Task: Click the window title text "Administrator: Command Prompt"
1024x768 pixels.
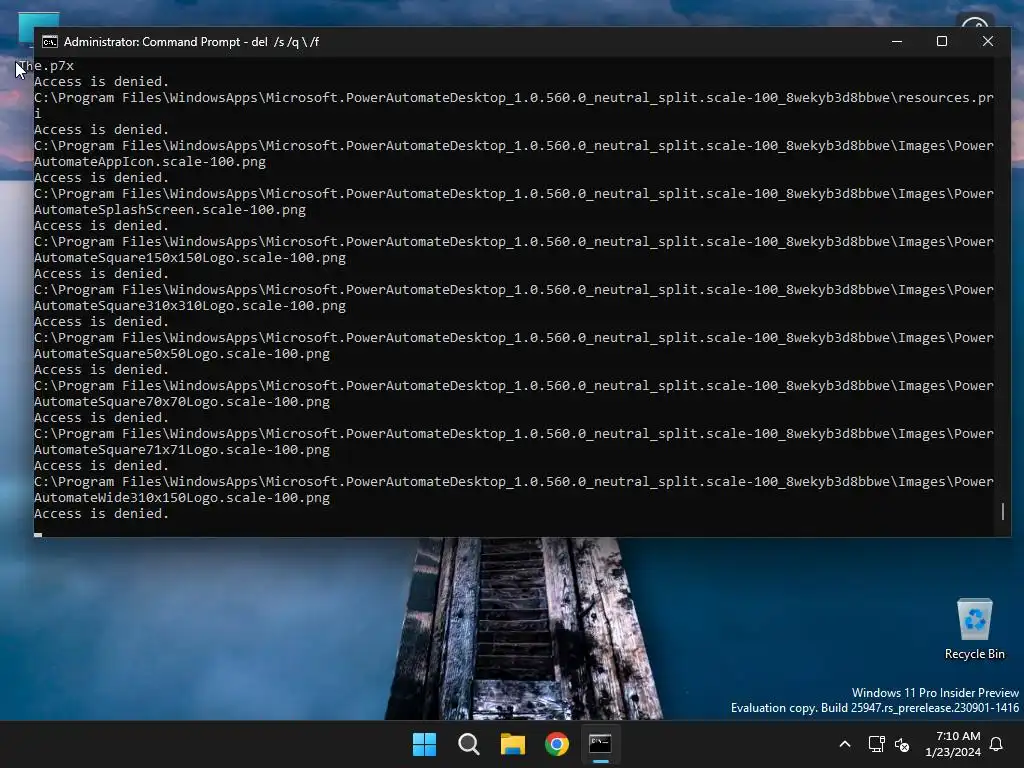Action: (152, 42)
